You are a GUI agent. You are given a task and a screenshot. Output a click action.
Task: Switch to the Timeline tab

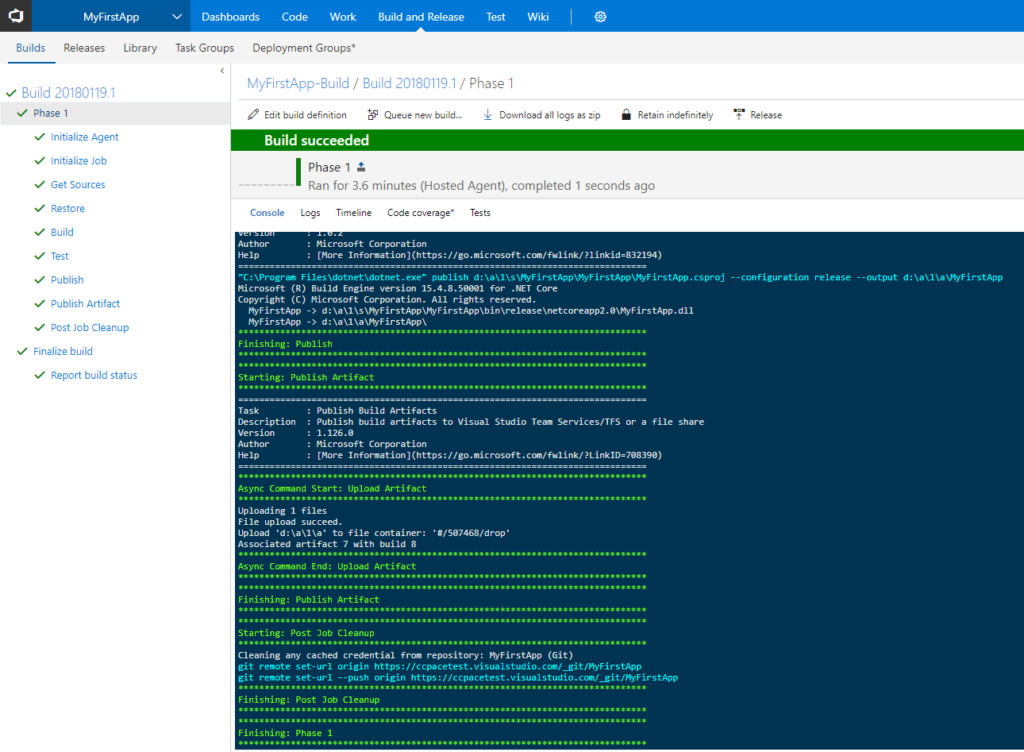pyautogui.click(x=356, y=212)
